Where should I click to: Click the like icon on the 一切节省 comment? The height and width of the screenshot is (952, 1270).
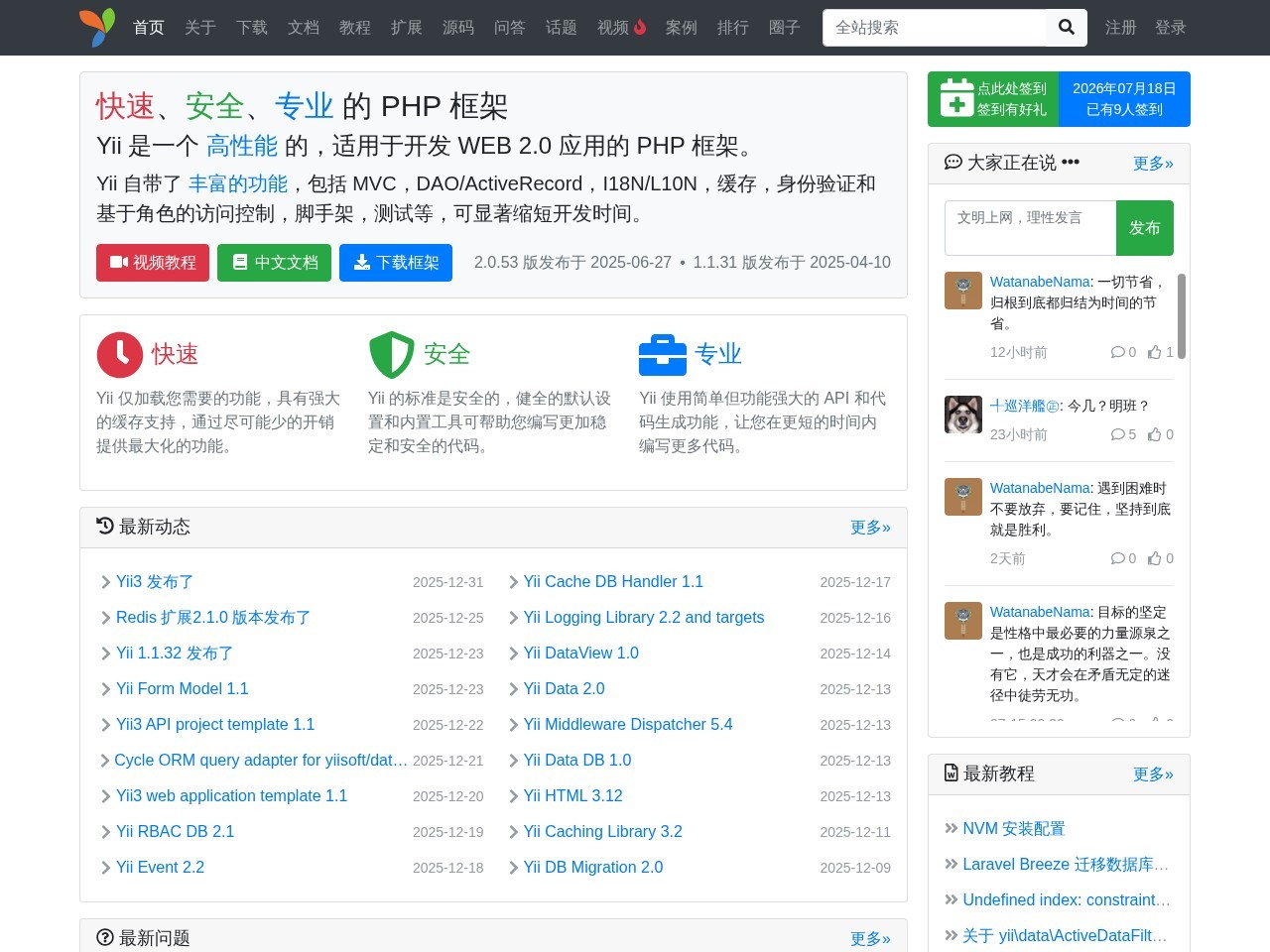tap(1155, 352)
